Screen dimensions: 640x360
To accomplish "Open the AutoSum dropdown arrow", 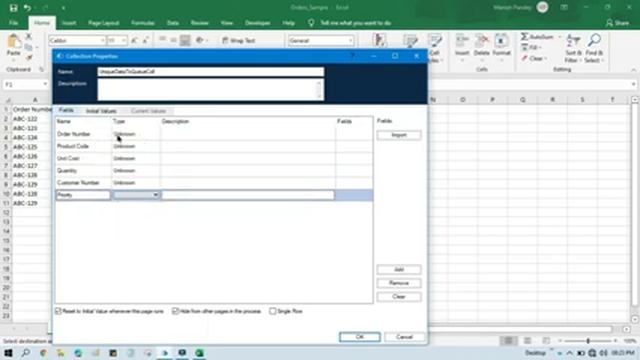I will pos(560,37).
